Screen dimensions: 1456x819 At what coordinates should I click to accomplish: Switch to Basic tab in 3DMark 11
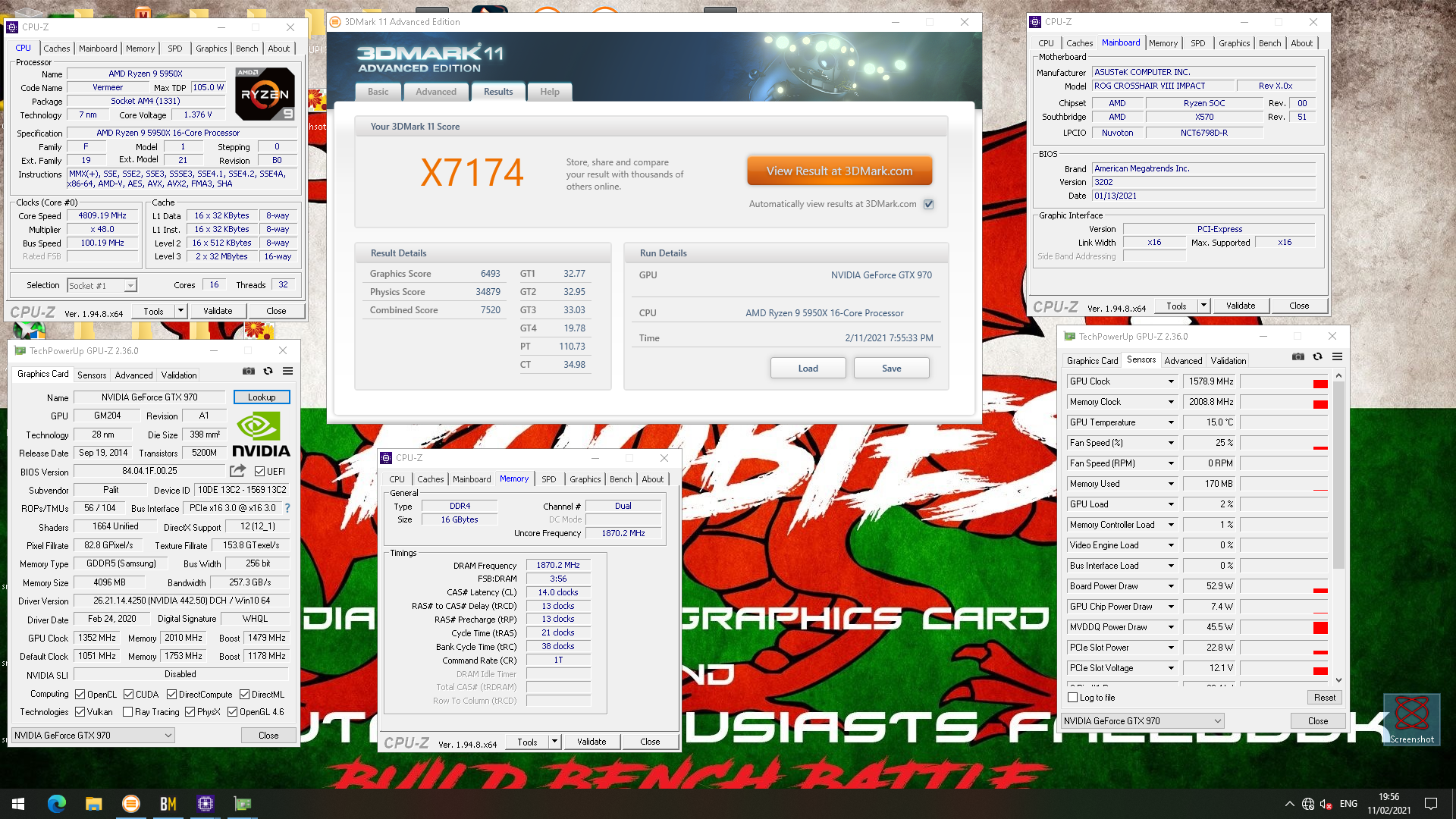click(378, 92)
